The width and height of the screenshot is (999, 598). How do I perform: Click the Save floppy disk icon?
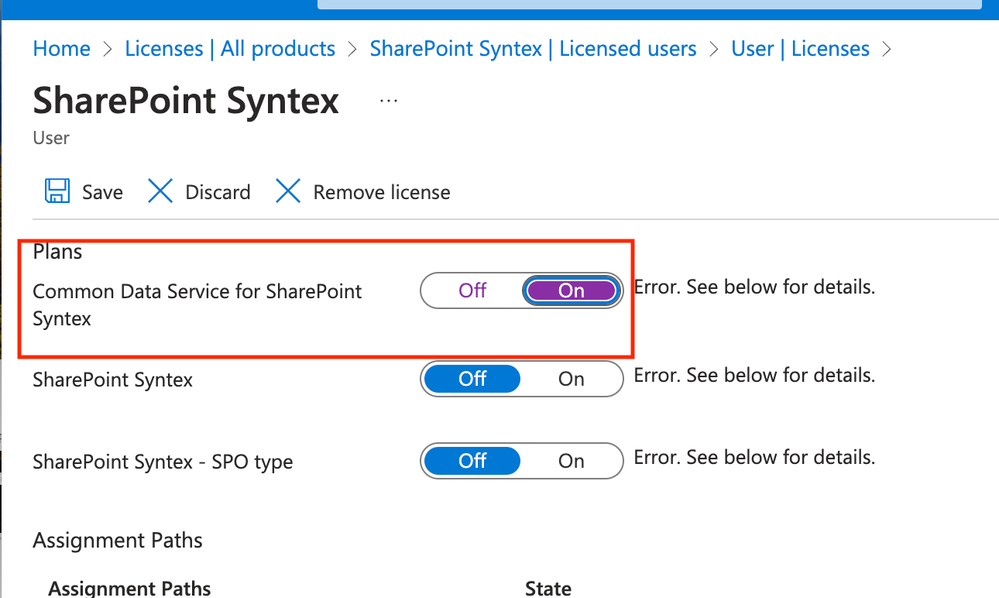pyautogui.click(x=57, y=191)
